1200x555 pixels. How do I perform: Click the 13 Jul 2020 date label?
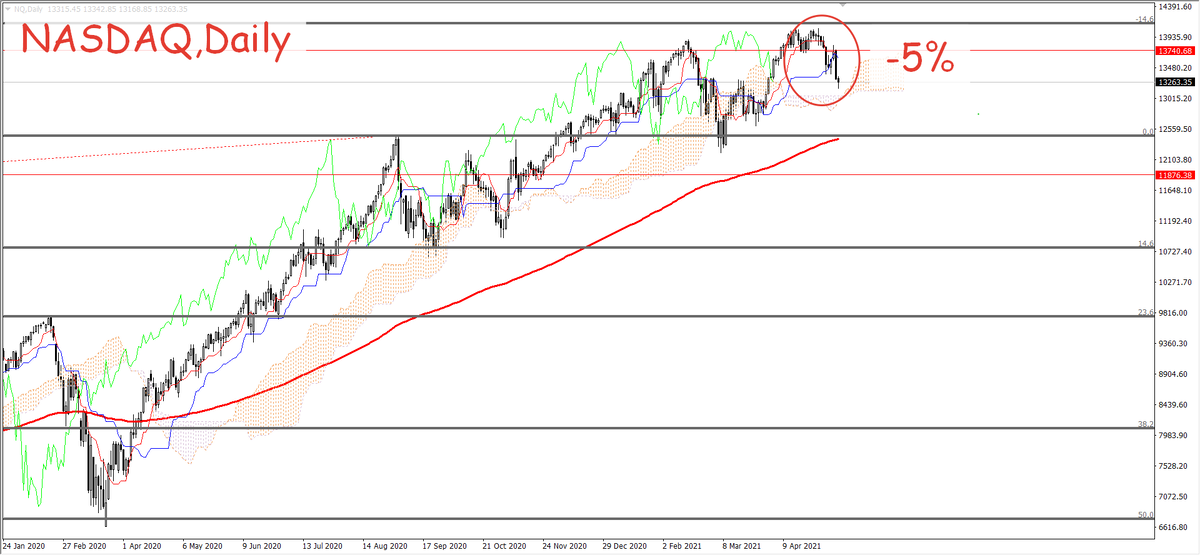pyautogui.click(x=323, y=547)
